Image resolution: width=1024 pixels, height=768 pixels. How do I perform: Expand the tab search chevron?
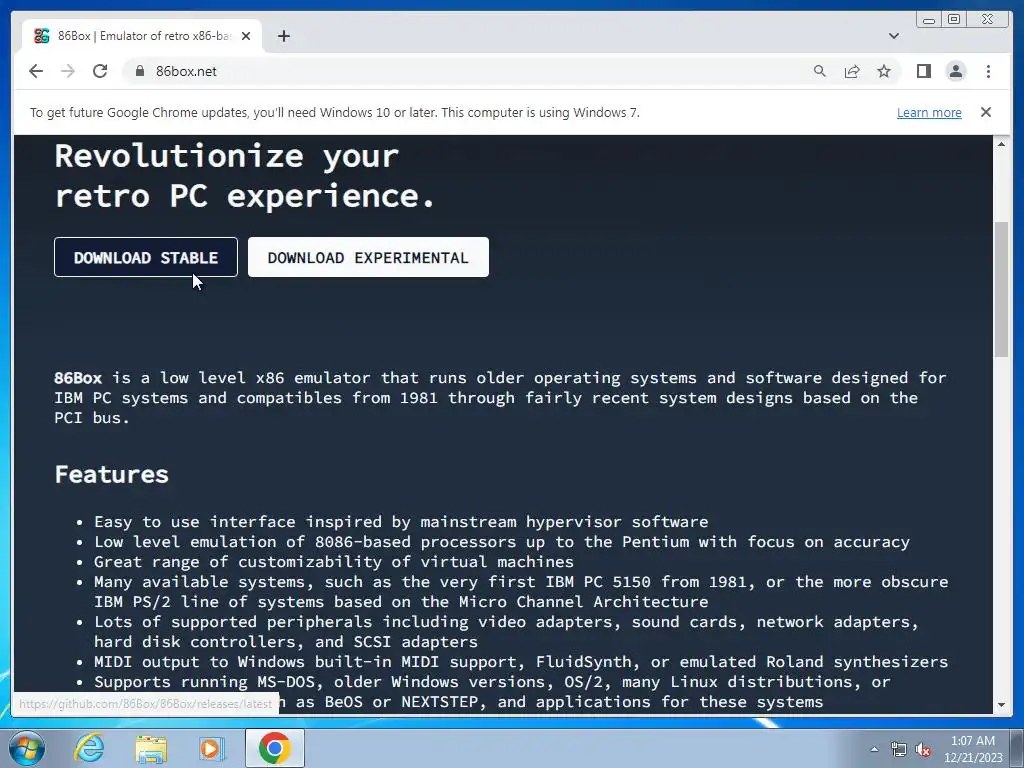[x=894, y=36]
